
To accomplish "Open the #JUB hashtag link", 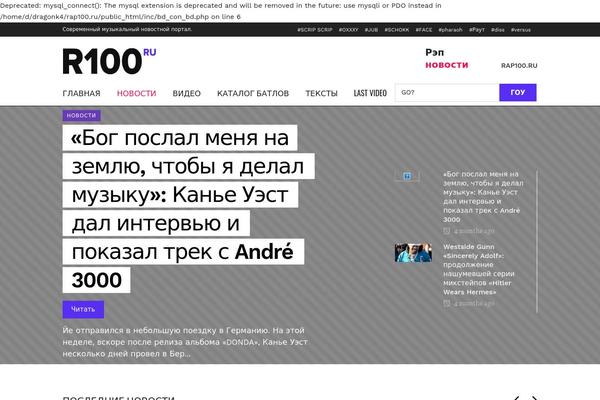I will click(x=371, y=30).
